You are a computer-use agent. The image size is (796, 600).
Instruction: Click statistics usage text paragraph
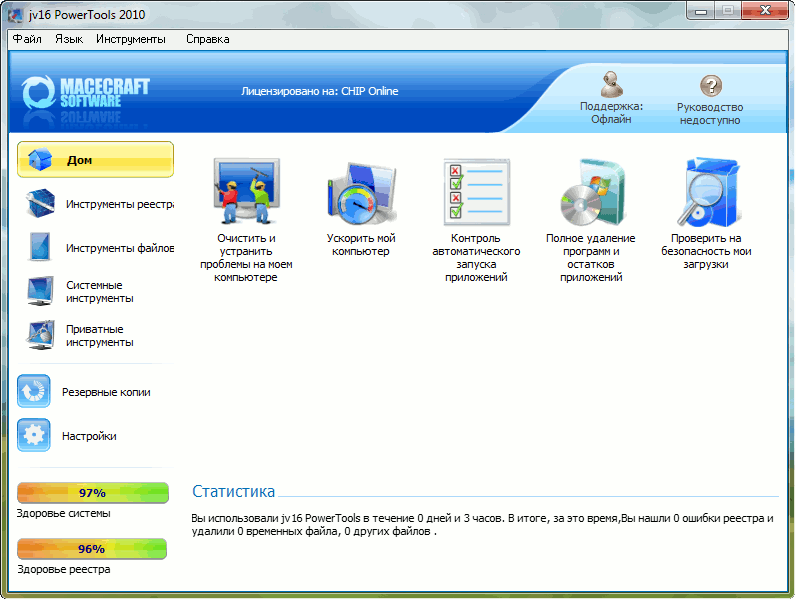[x=482, y=525]
